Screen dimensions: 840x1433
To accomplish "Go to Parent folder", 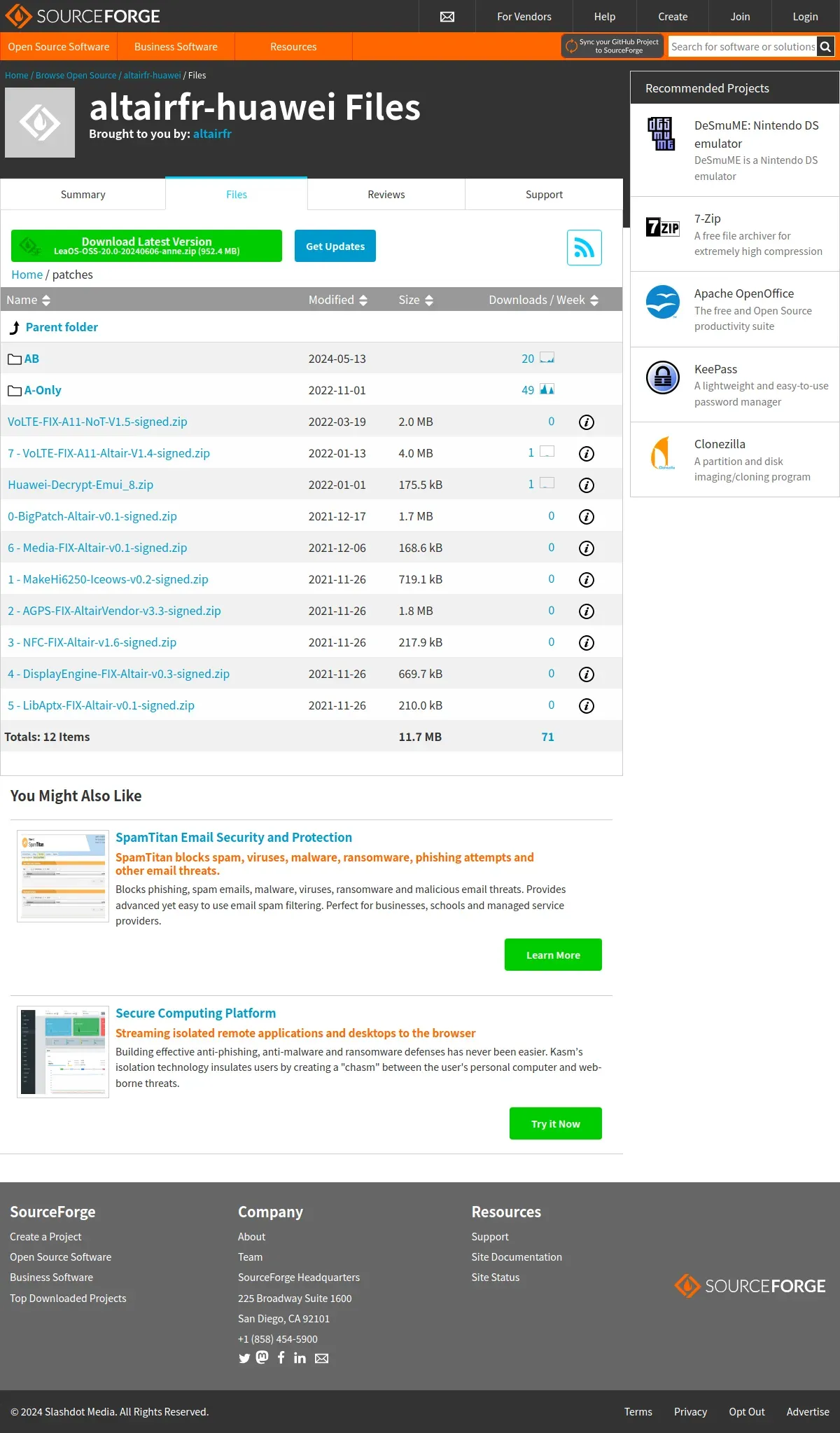I will coord(62,327).
